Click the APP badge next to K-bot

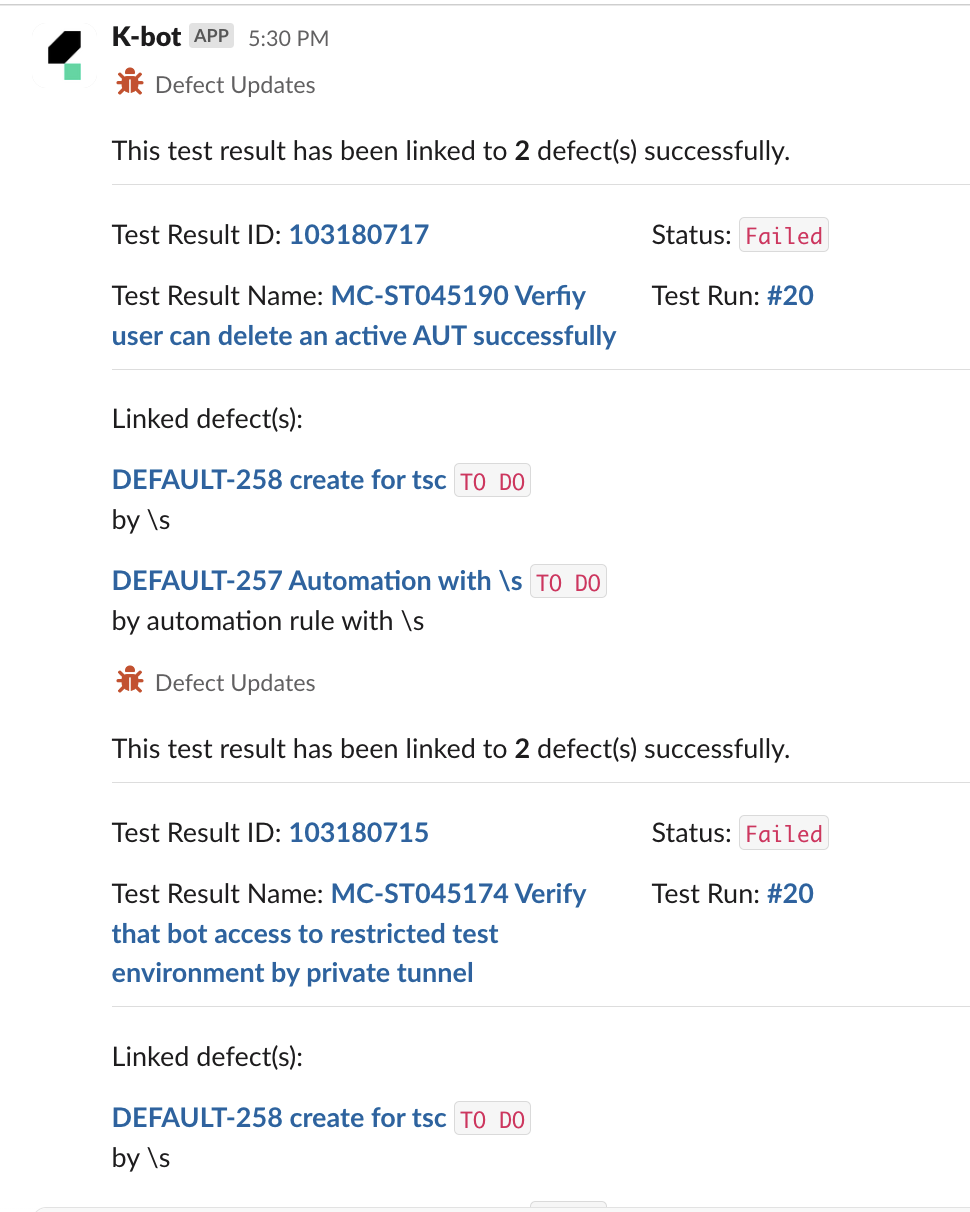click(x=211, y=35)
